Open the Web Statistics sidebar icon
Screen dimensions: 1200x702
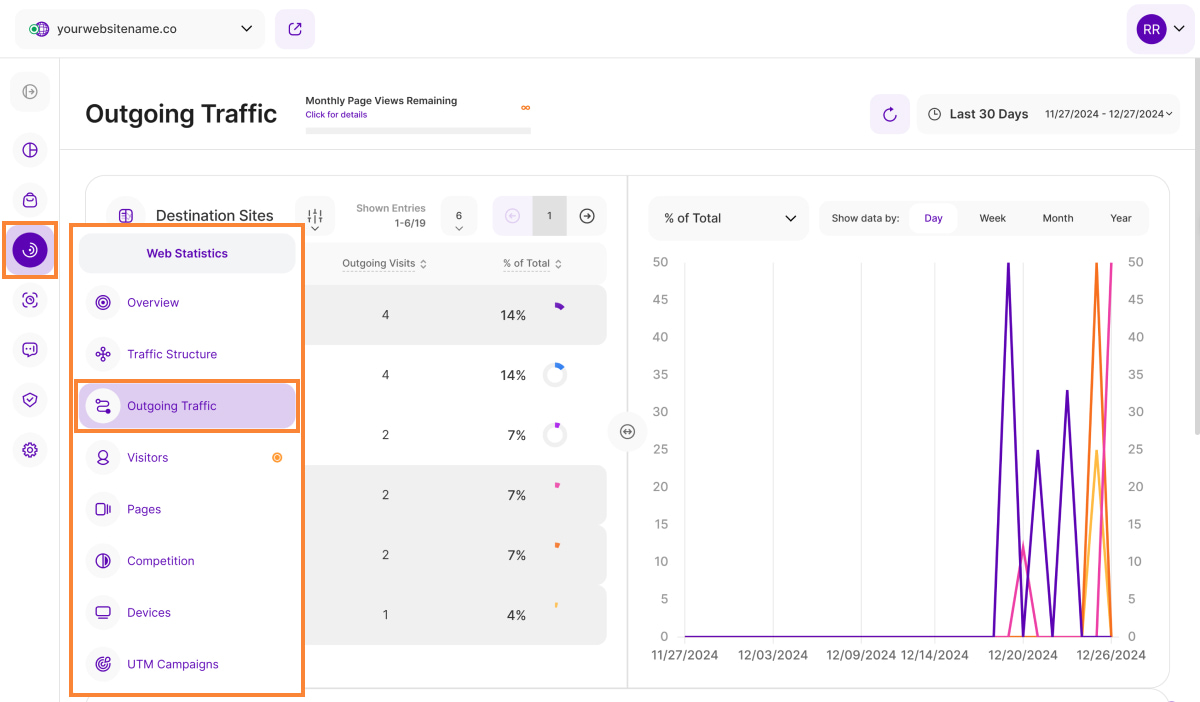point(30,250)
